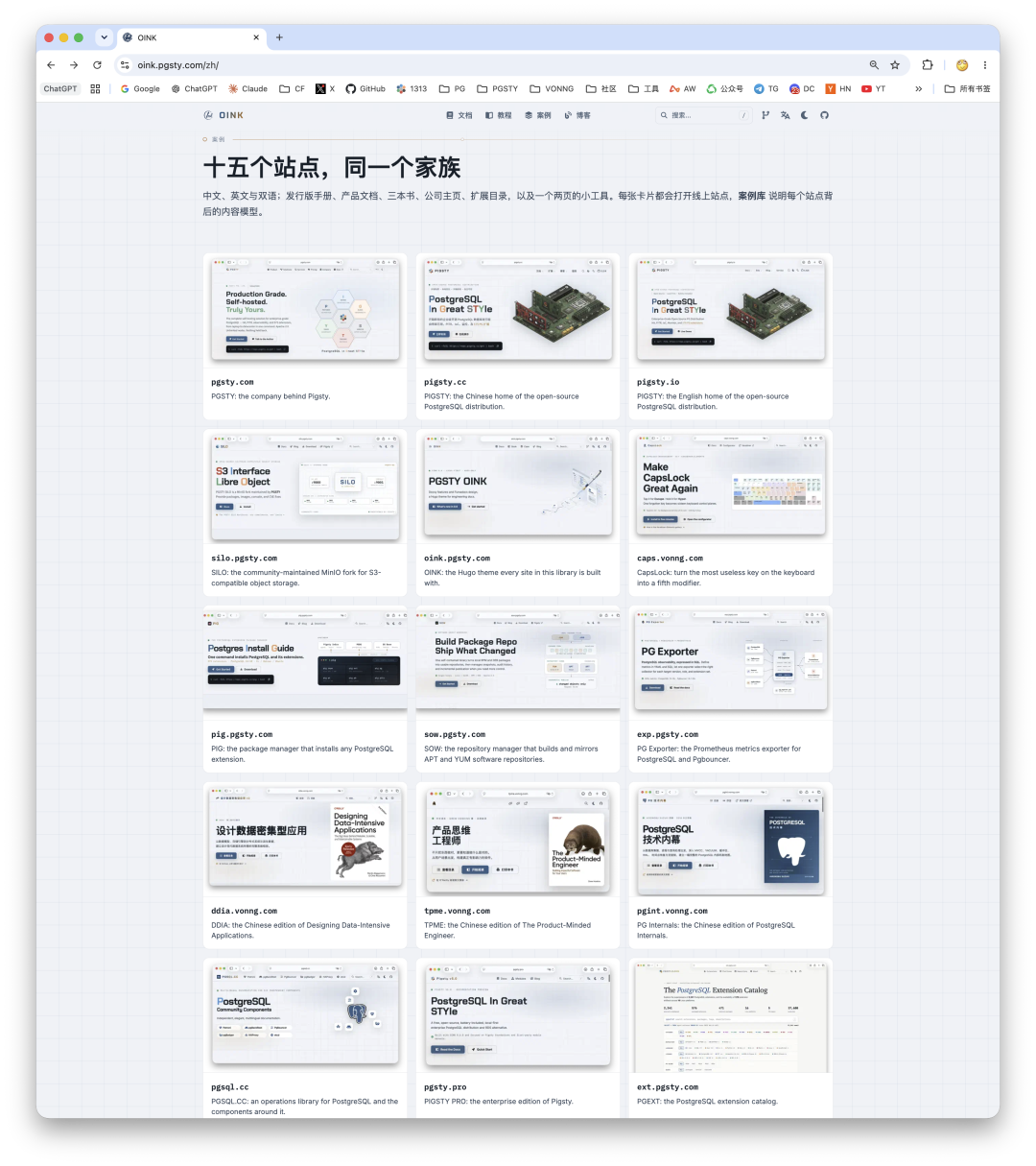
Task: Open the Chrome apps grid icon
Action: 95,89
